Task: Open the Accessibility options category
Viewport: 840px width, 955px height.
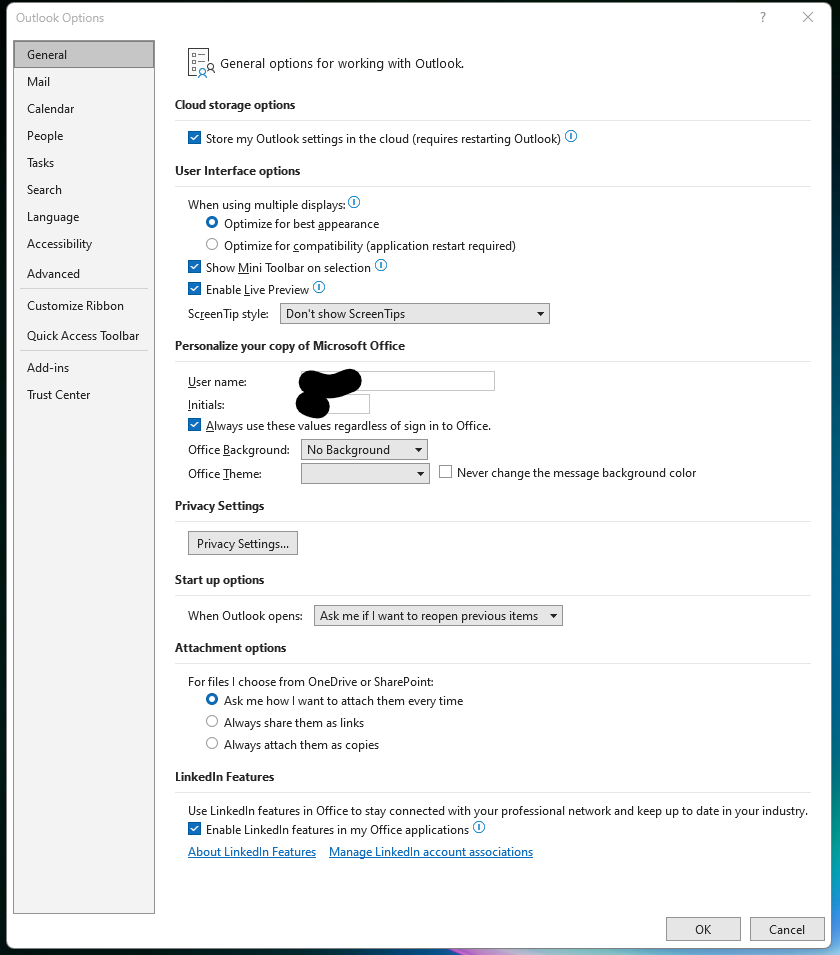Action: [x=84, y=244]
